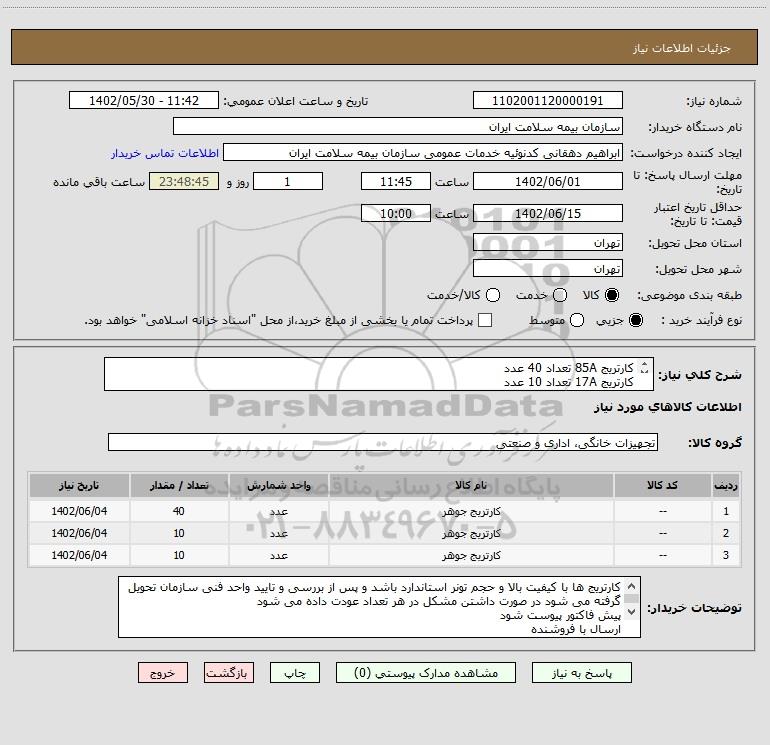This screenshot has height=745, width=770.
Task: Select the کالا/خدمت radio button
Action: point(493,295)
